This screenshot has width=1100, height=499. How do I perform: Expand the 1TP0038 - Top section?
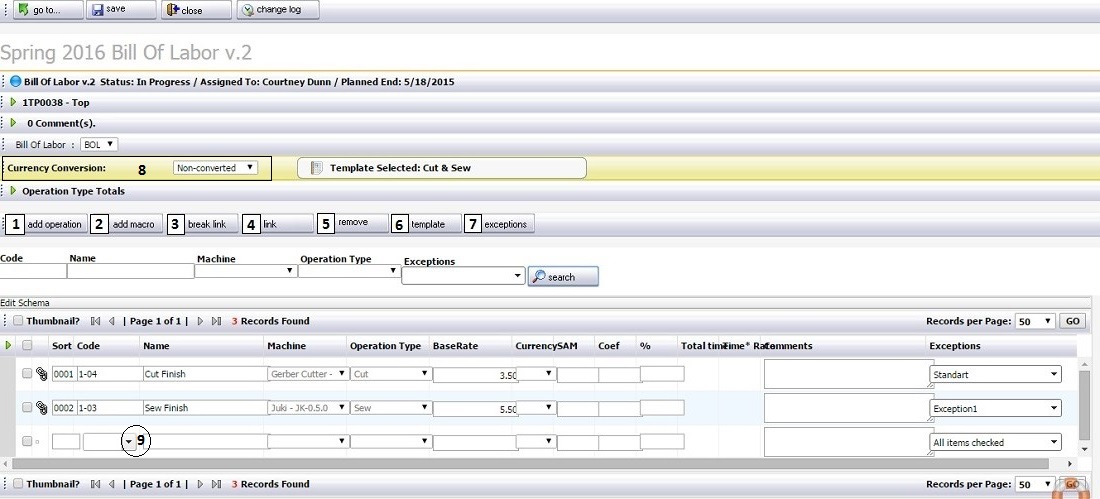[13, 102]
